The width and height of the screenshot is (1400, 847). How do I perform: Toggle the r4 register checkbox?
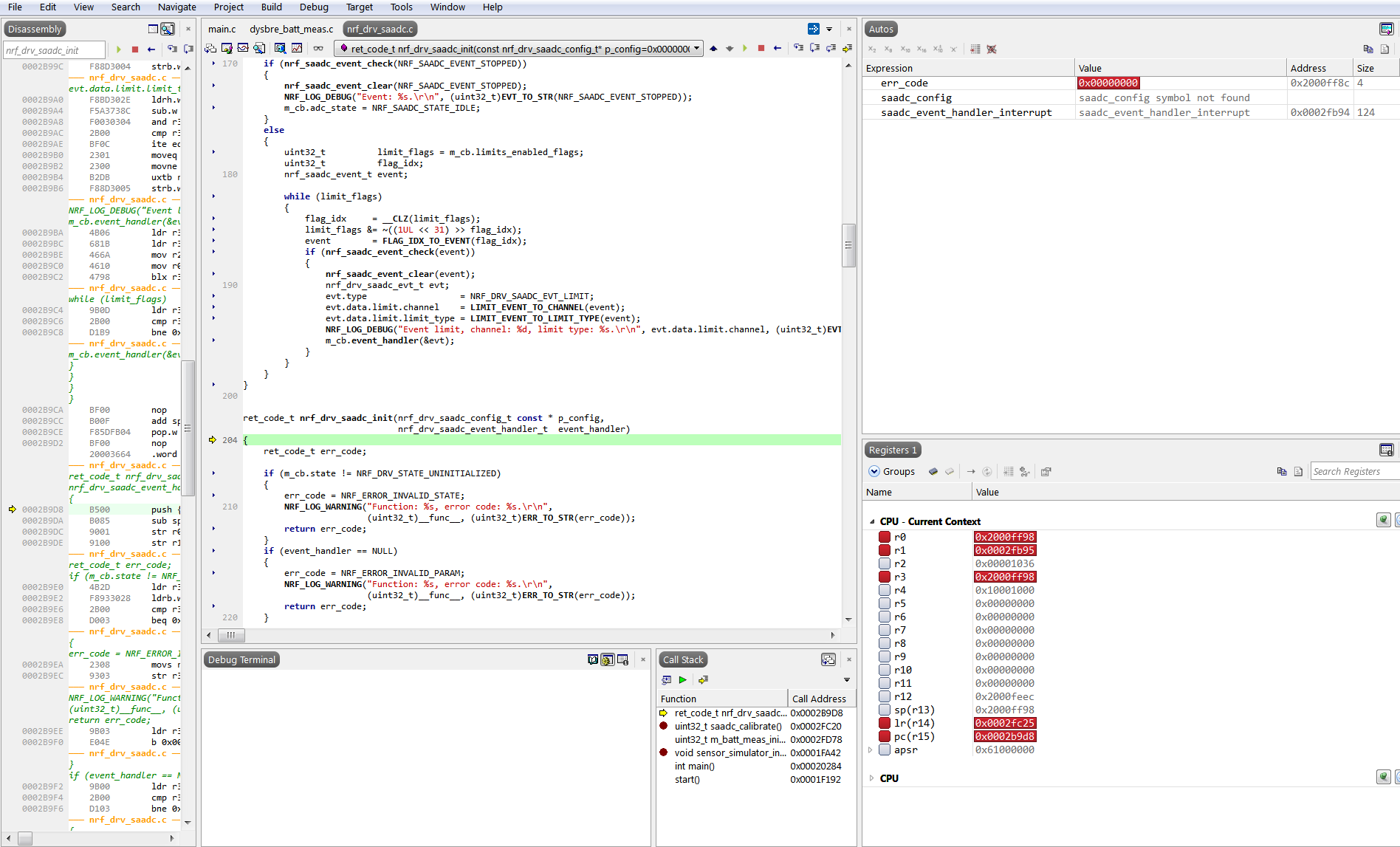pos(885,590)
